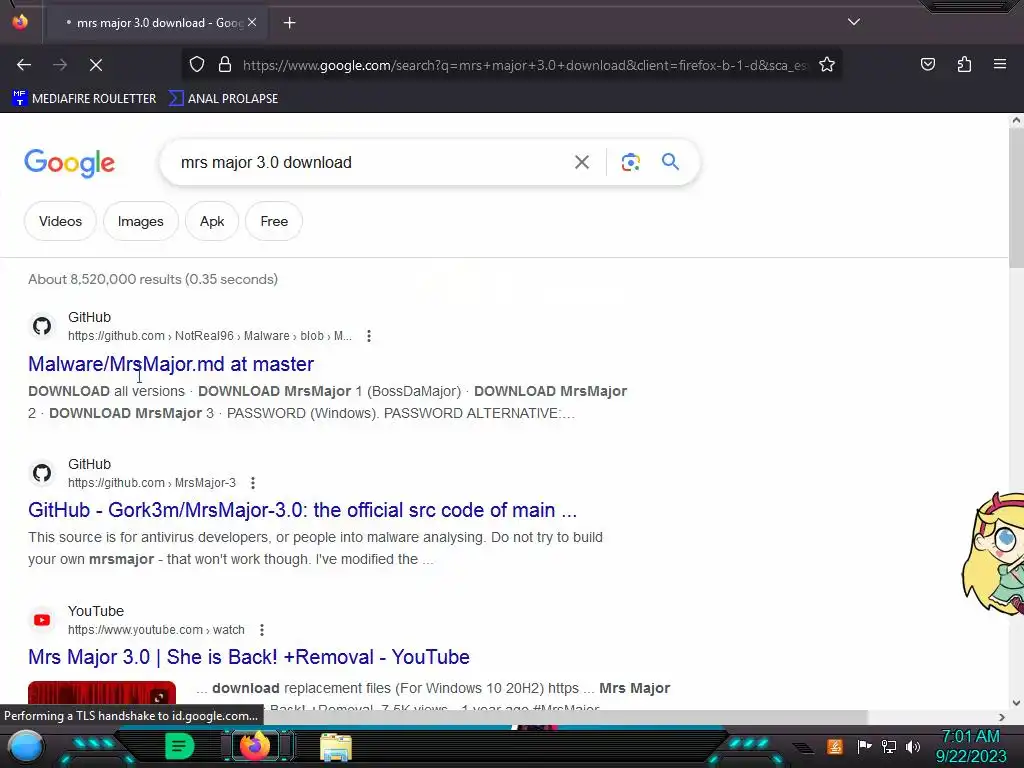The height and width of the screenshot is (768, 1024).
Task: Click the Google logo
Action: tap(69, 163)
